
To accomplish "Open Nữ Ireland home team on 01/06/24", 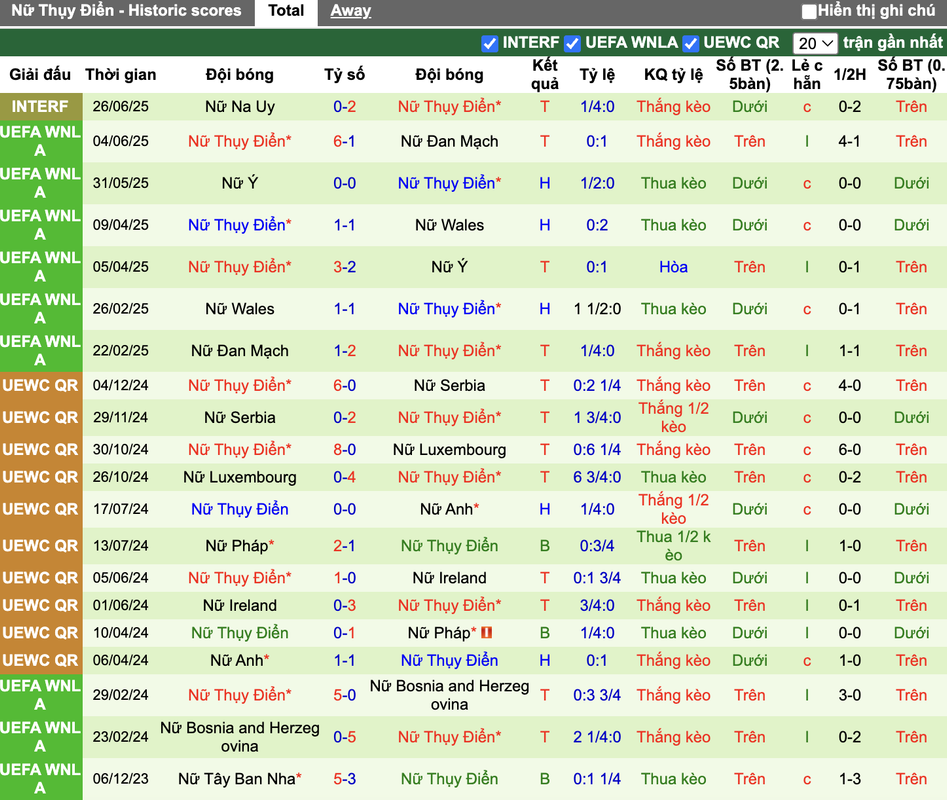I will pyautogui.click(x=240, y=606).
